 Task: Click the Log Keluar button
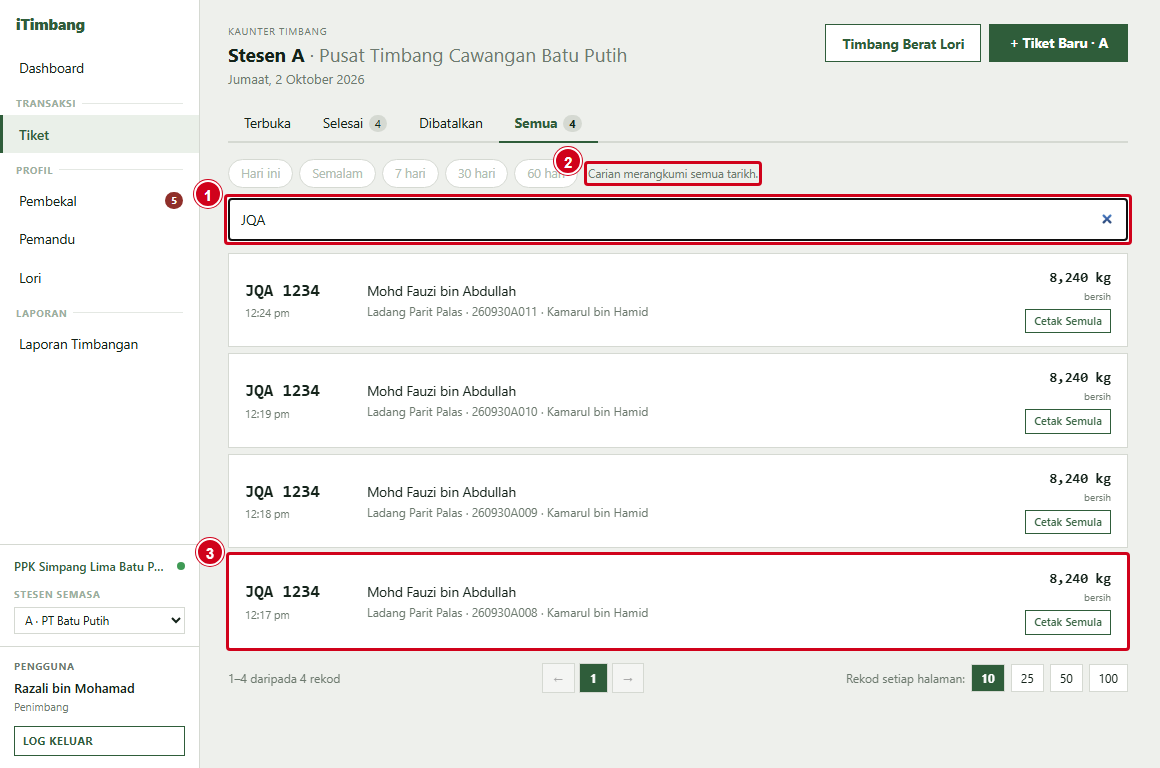99,741
